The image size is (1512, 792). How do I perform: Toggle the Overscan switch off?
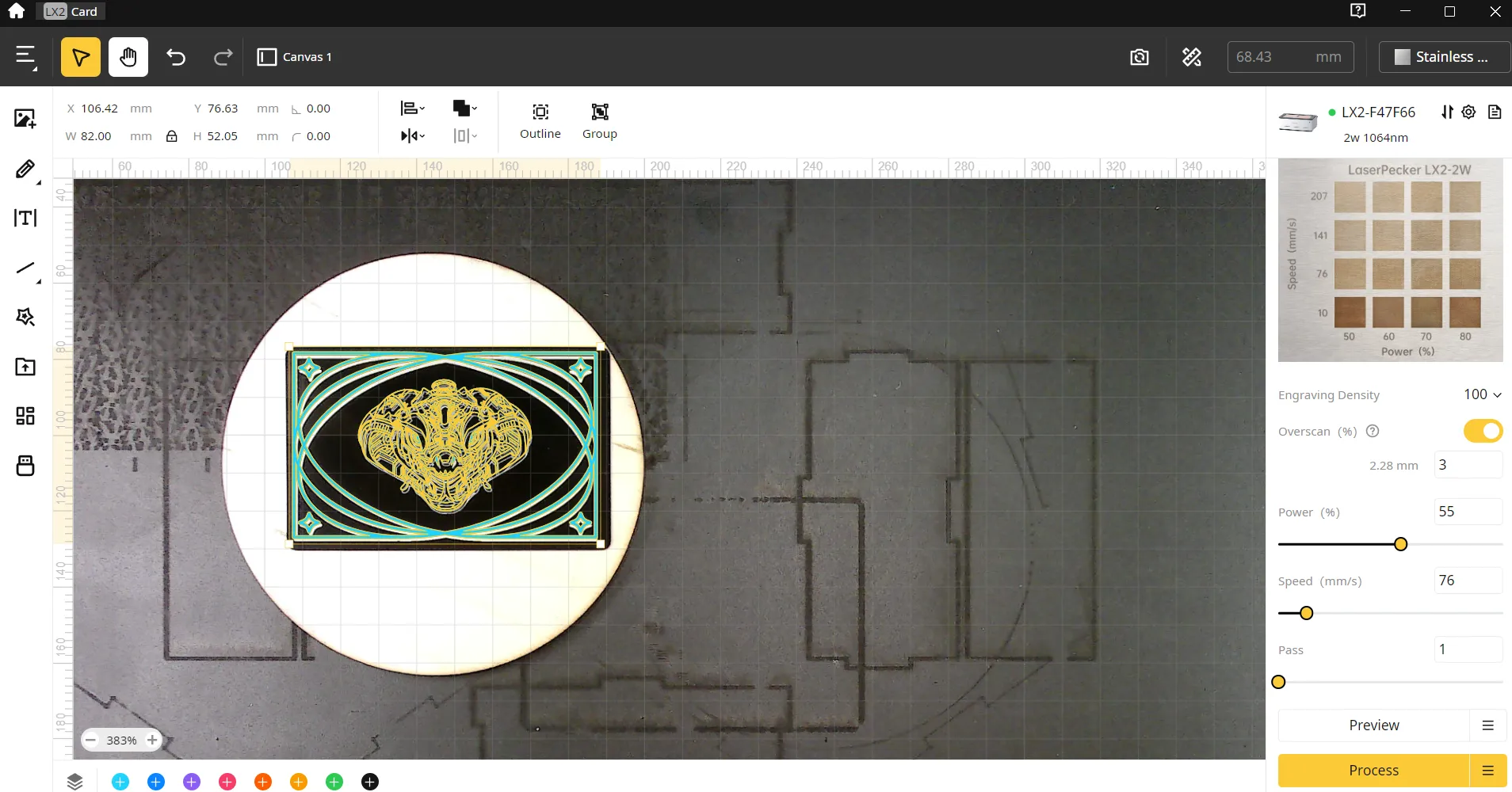1483,431
